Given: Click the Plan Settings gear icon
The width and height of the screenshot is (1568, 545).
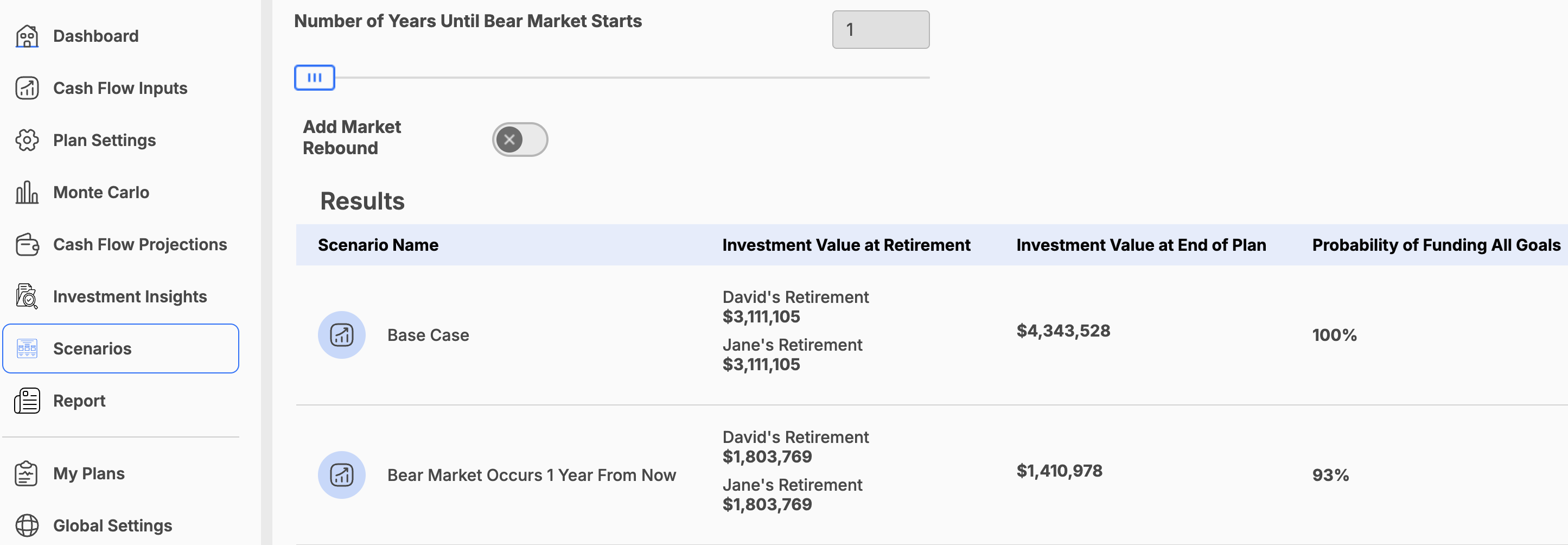Looking at the screenshot, I should pos(27,140).
